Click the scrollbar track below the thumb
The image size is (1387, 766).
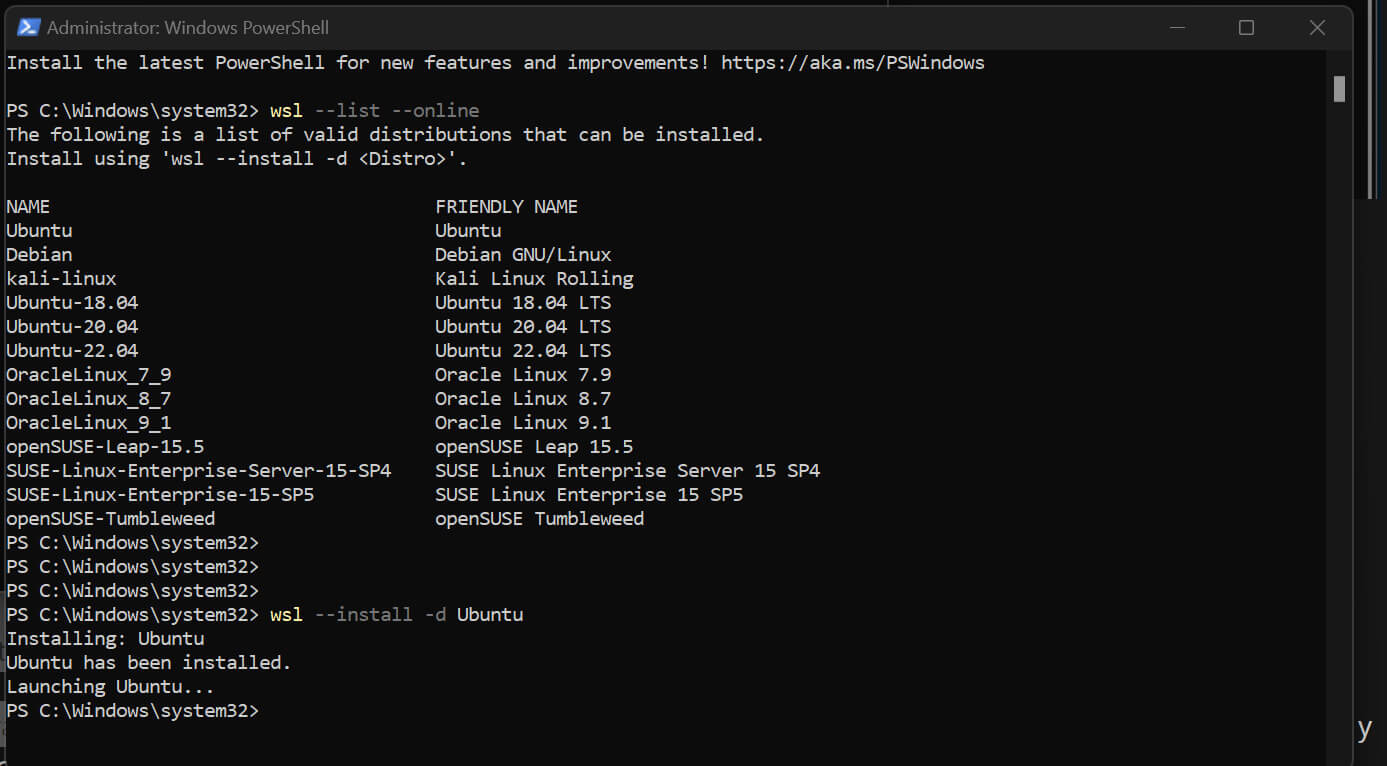[x=1339, y=400]
